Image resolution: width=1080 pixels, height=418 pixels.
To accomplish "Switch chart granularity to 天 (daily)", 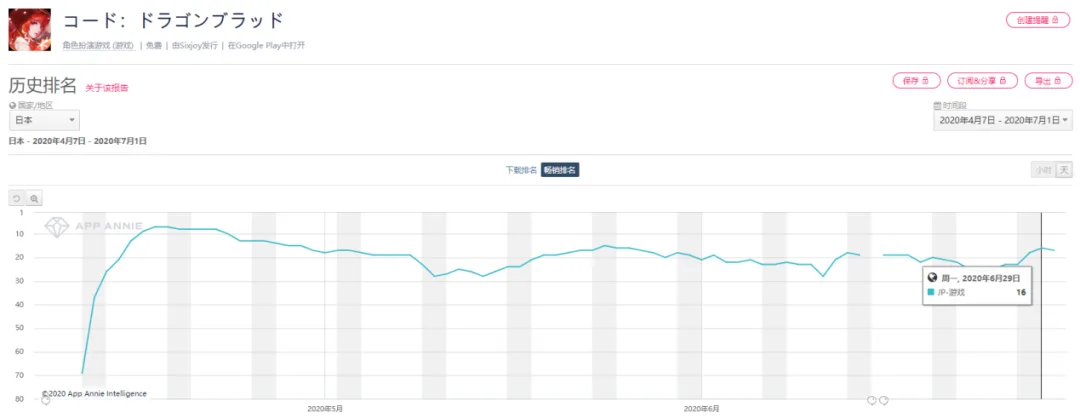I will click(1064, 170).
